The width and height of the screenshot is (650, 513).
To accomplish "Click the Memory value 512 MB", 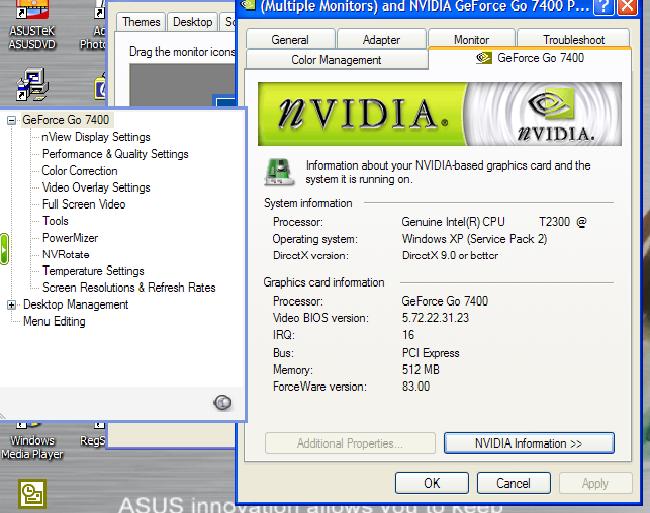I will [421, 369].
